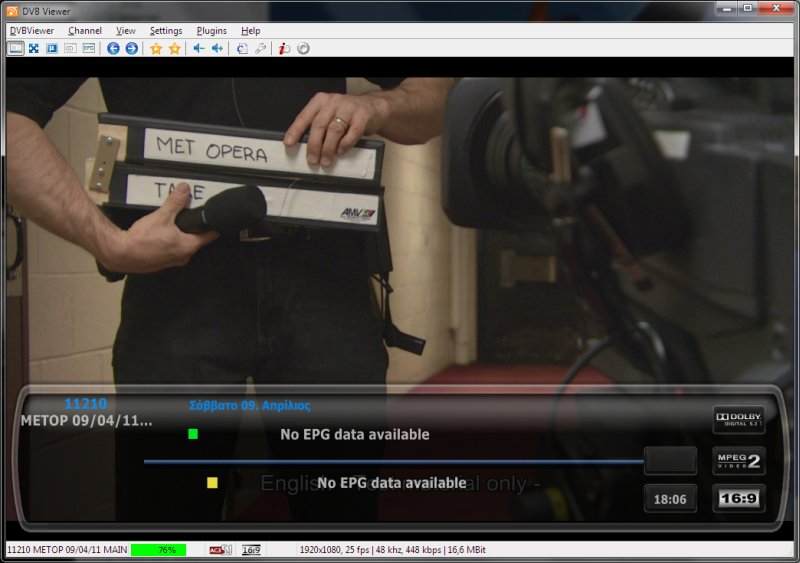Open the Help menu
The width and height of the screenshot is (800, 563).
pos(250,31)
